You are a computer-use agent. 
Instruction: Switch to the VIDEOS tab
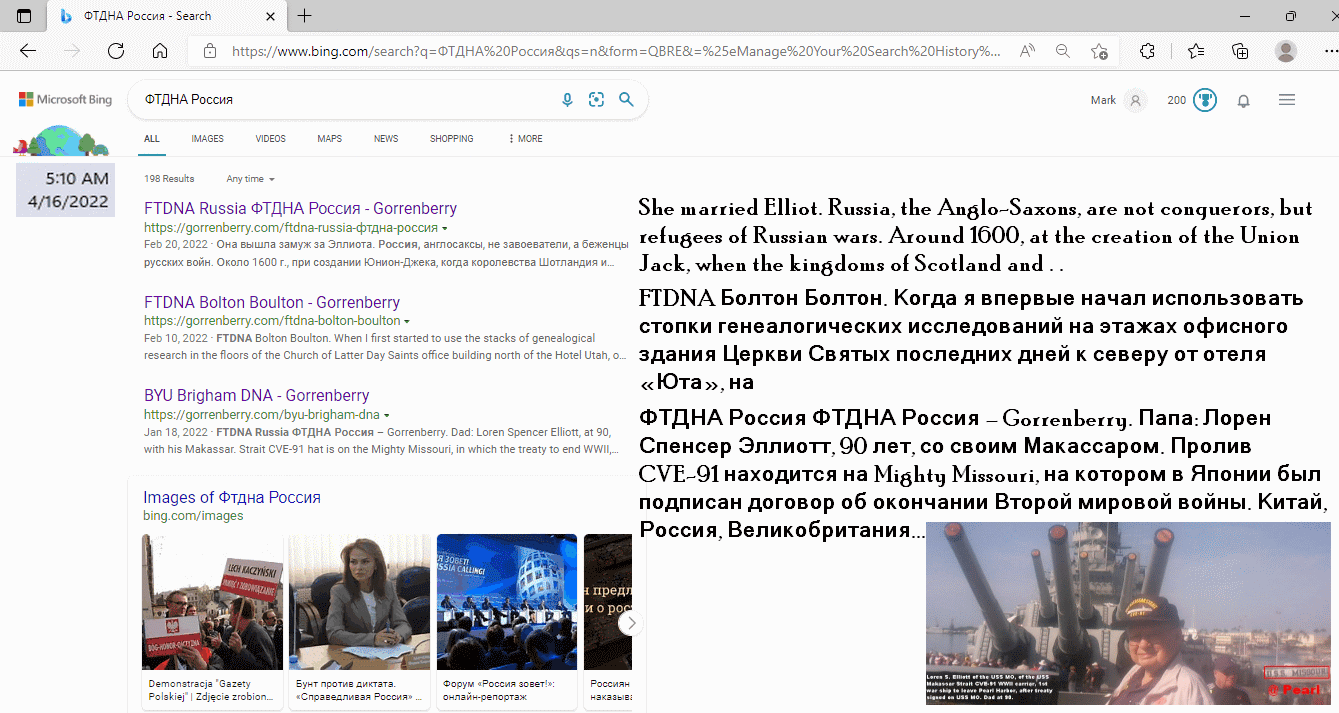(270, 139)
